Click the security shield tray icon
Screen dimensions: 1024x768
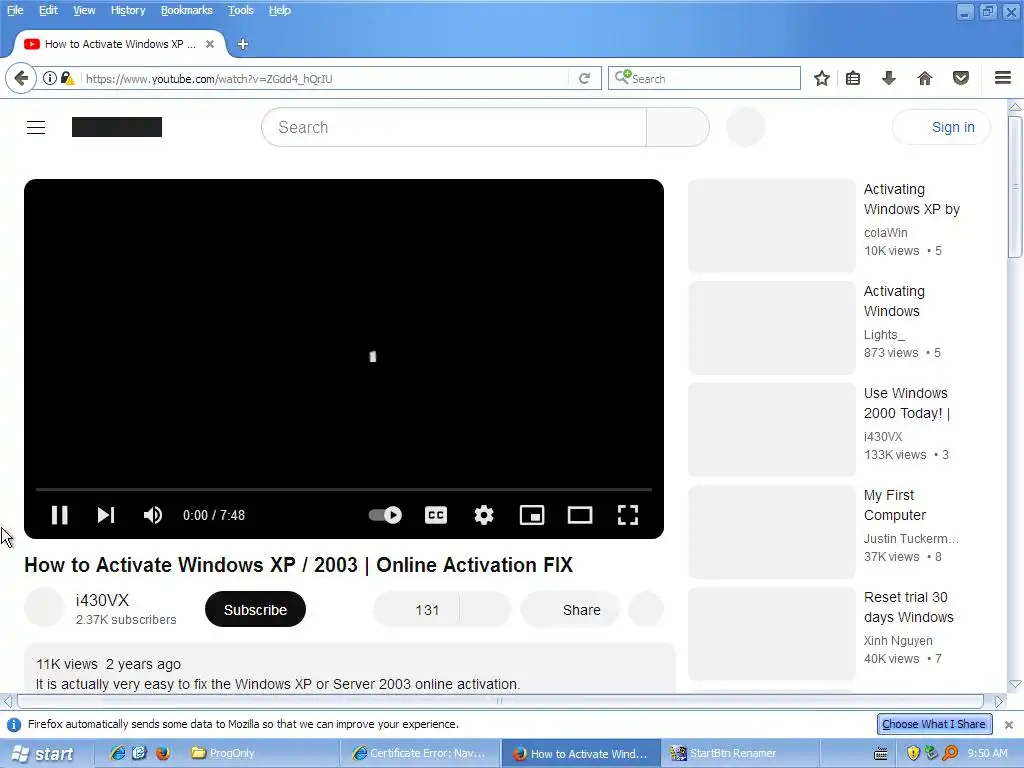913,753
